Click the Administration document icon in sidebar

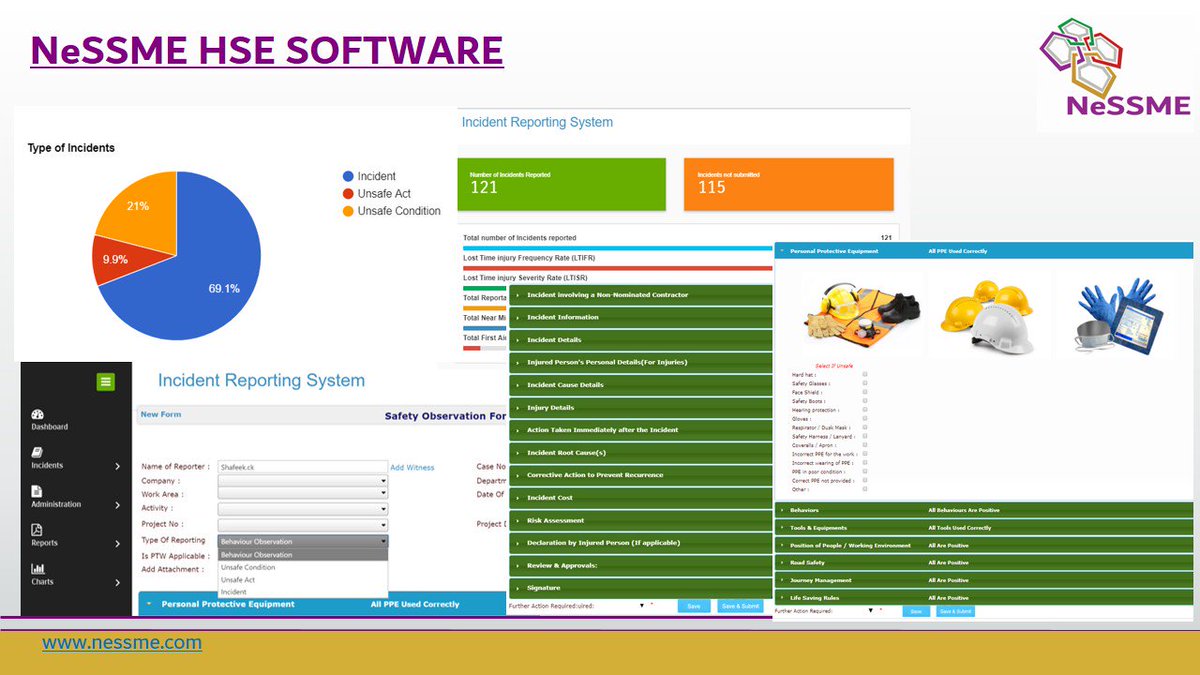click(37, 491)
